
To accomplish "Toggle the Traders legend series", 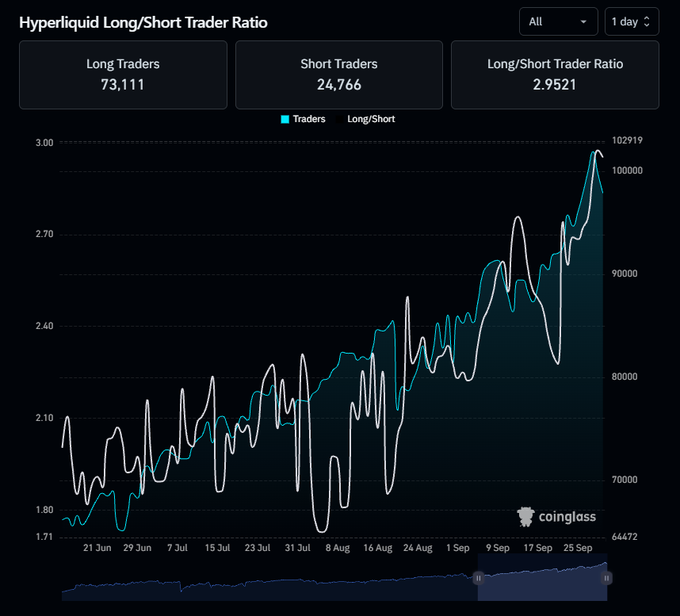I will pos(303,119).
